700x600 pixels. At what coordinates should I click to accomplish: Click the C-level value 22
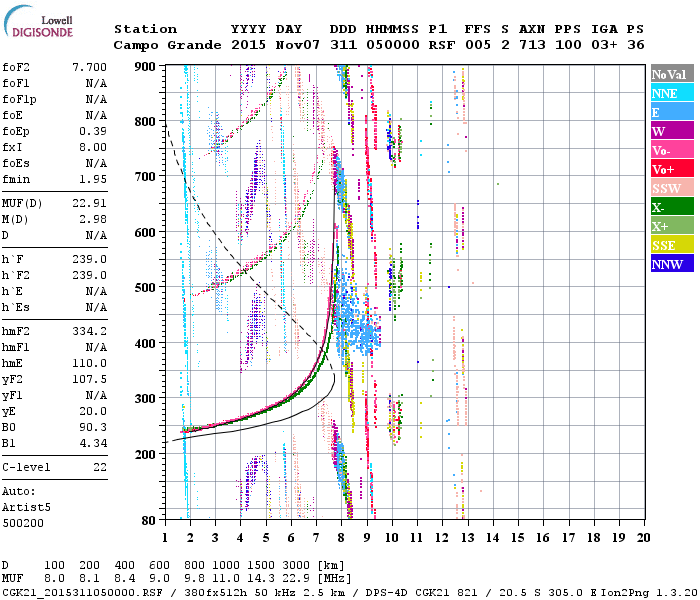point(100,467)
